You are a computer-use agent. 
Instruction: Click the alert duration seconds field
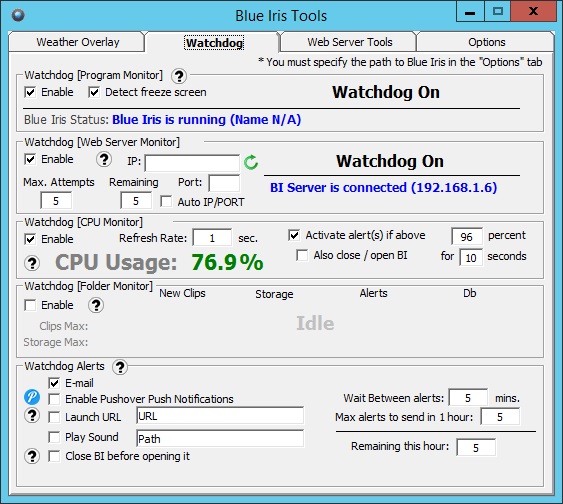point(471,257)
